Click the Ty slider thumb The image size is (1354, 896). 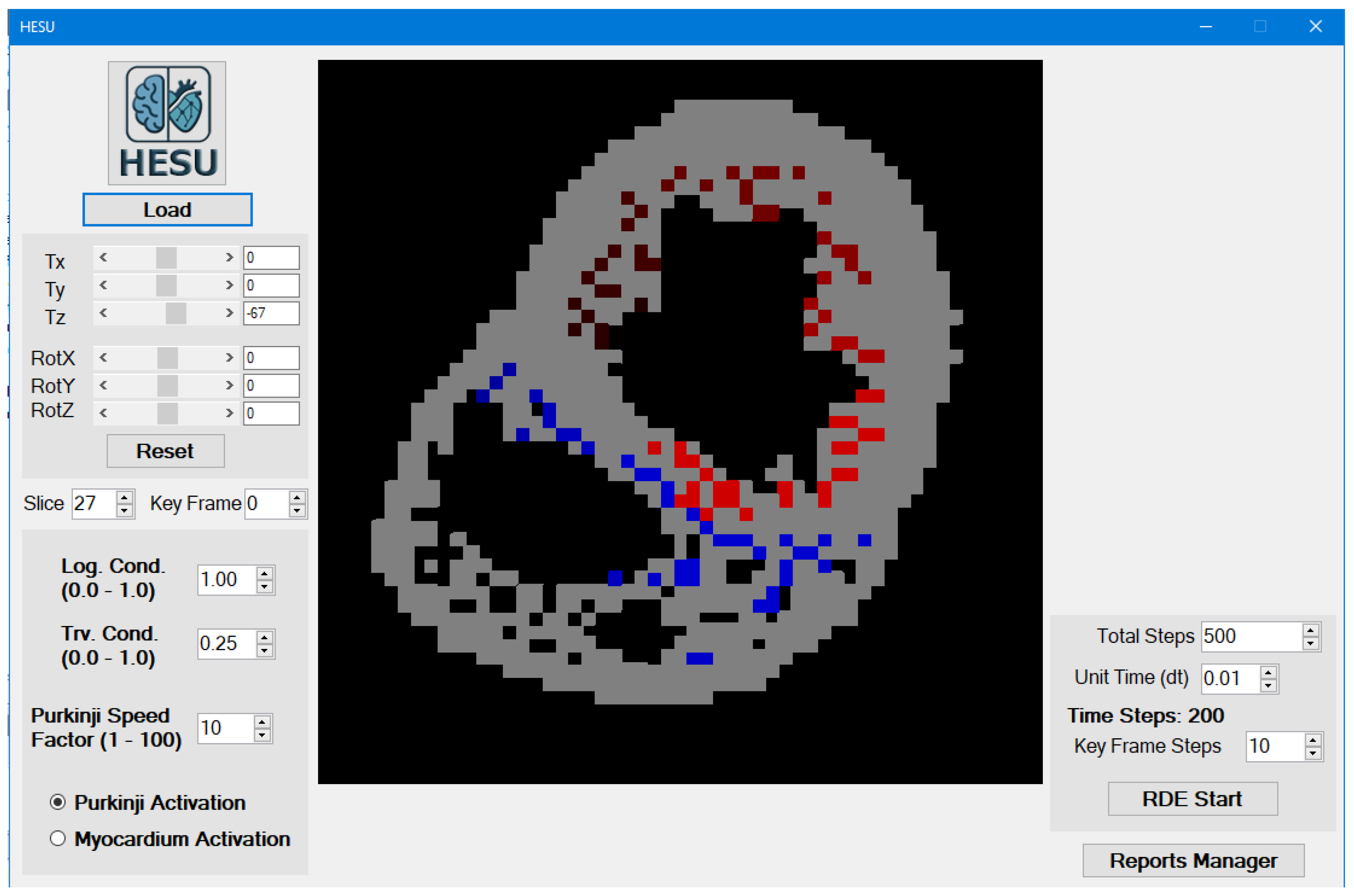[166, 286]
